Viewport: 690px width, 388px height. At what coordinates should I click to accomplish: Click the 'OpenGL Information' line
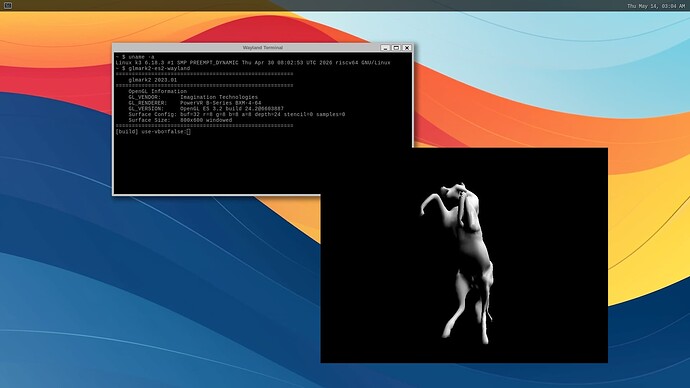click(158, 92)
